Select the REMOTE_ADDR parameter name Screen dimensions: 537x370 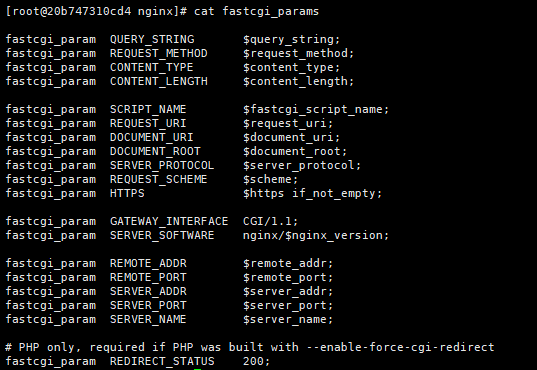pos(148,263)
